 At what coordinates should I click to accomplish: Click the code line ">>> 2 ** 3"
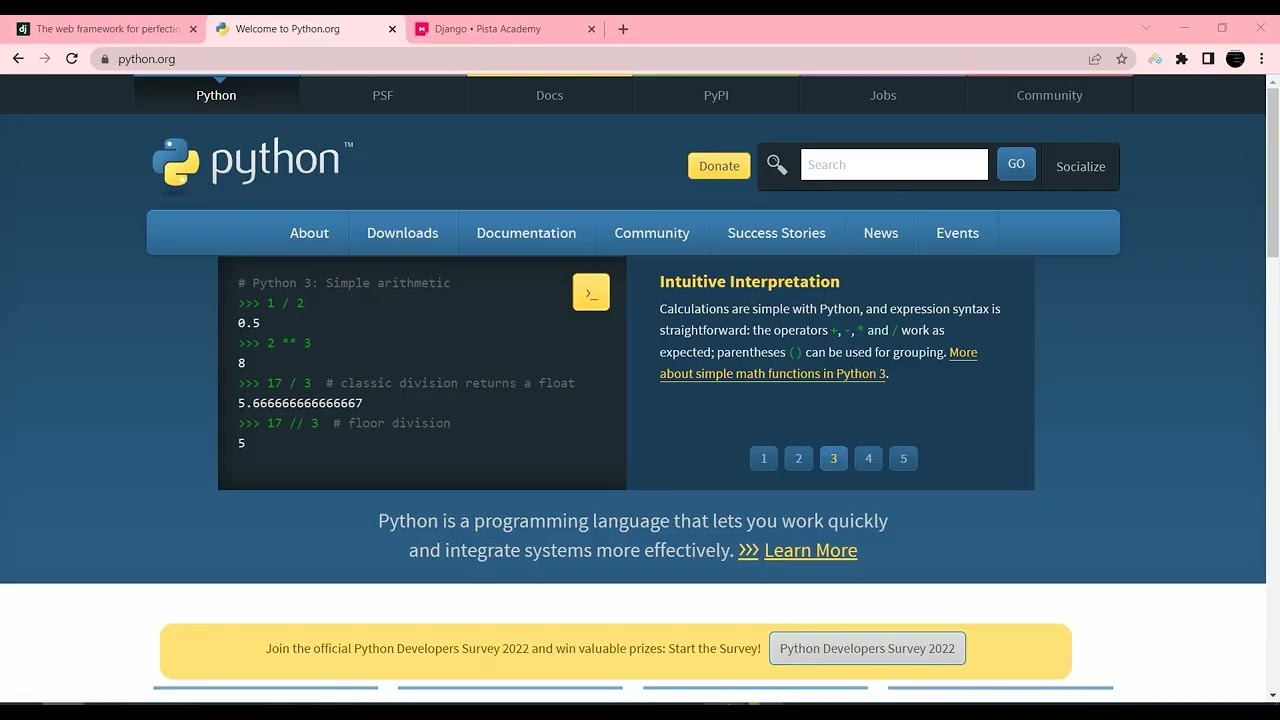click(275, 343)
